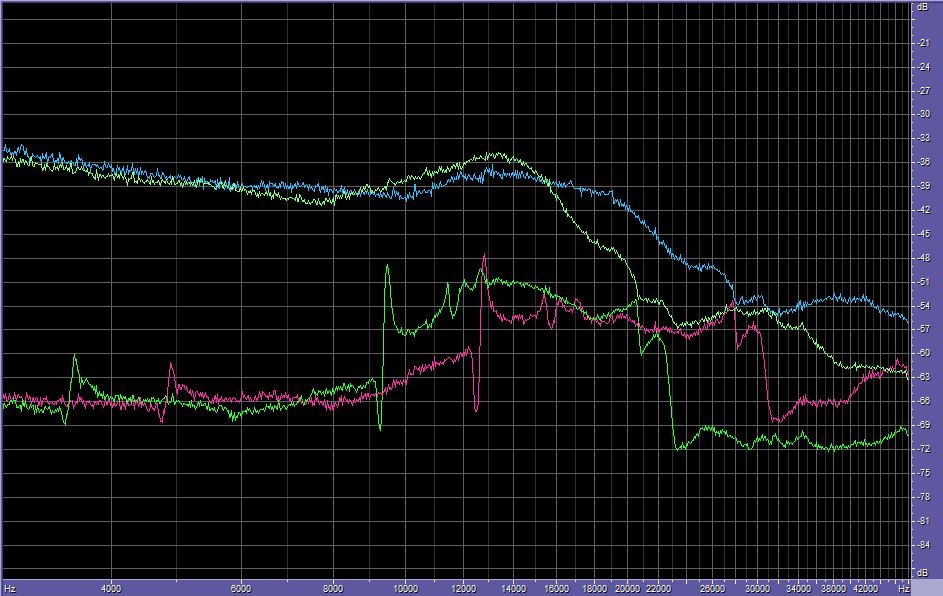The width and height of the screenshot is (943, 596).
Task: Choose the -63 amplitude scale label
Action: click(x=924, y=377)
